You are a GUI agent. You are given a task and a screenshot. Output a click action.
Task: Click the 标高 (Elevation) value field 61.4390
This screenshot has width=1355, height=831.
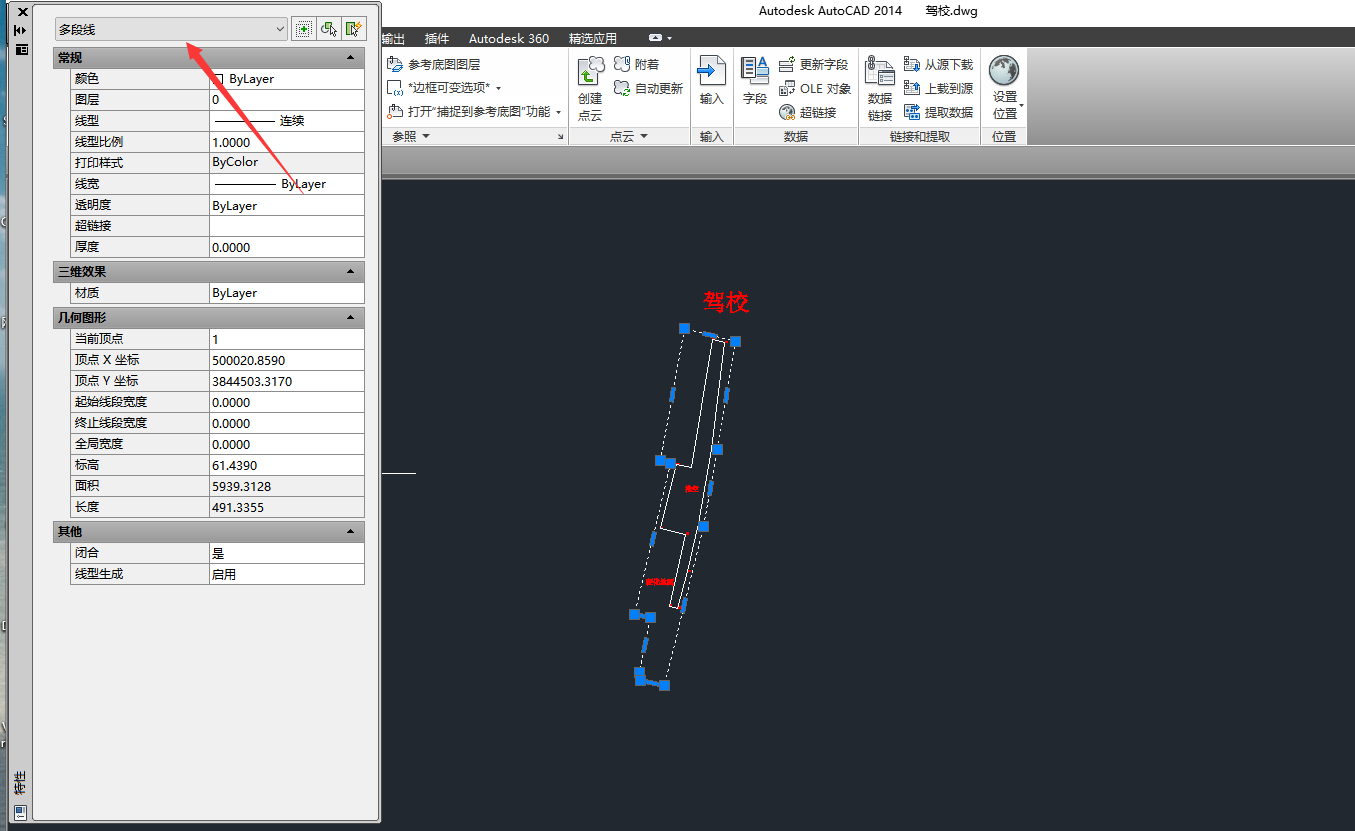click(x=286, y=465)
